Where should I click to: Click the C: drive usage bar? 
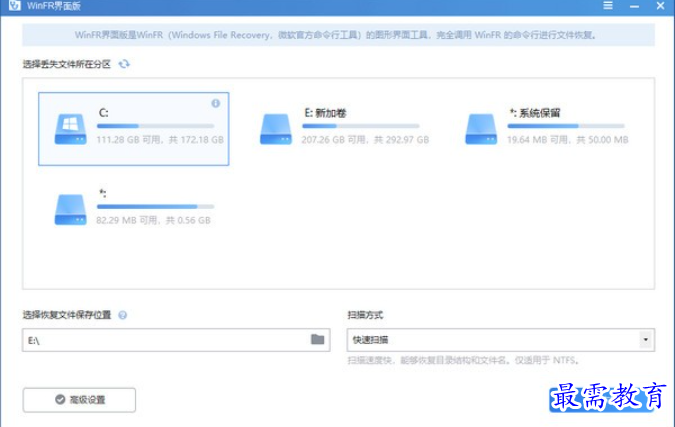(x=155, y=126)
